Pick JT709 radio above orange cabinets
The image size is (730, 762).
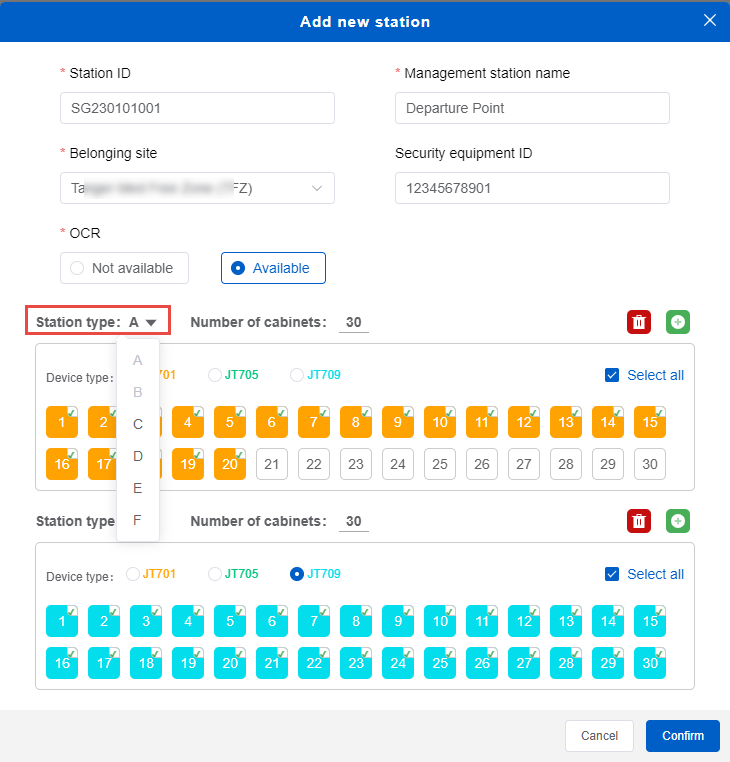(297, 376)
